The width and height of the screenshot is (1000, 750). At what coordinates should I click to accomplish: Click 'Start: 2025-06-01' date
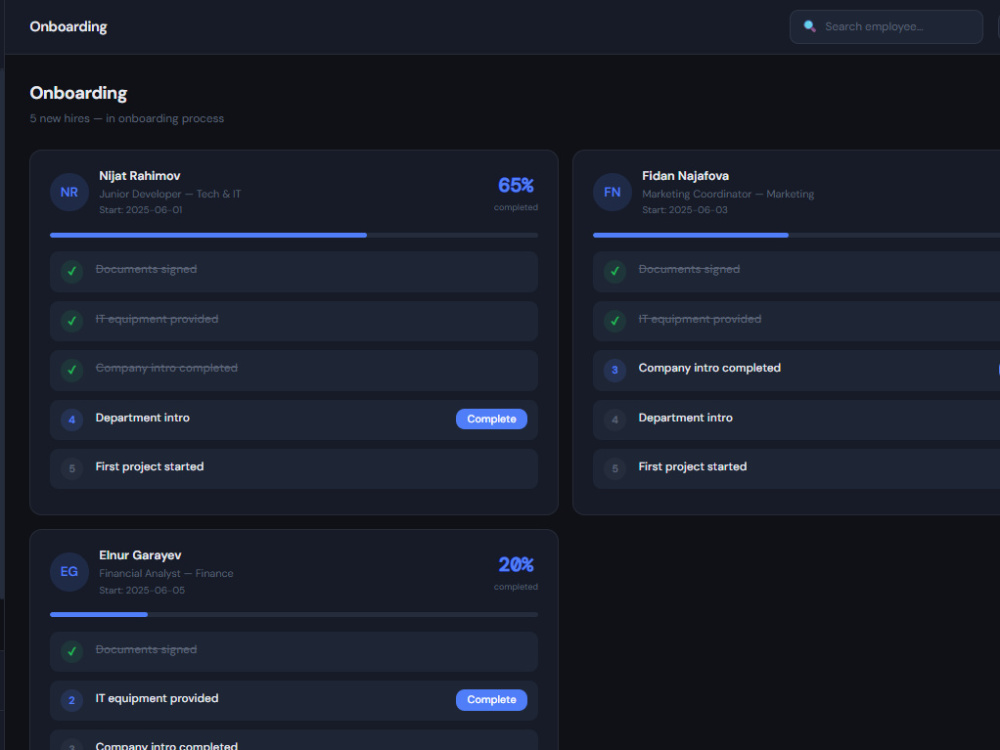tap(141, 210)
